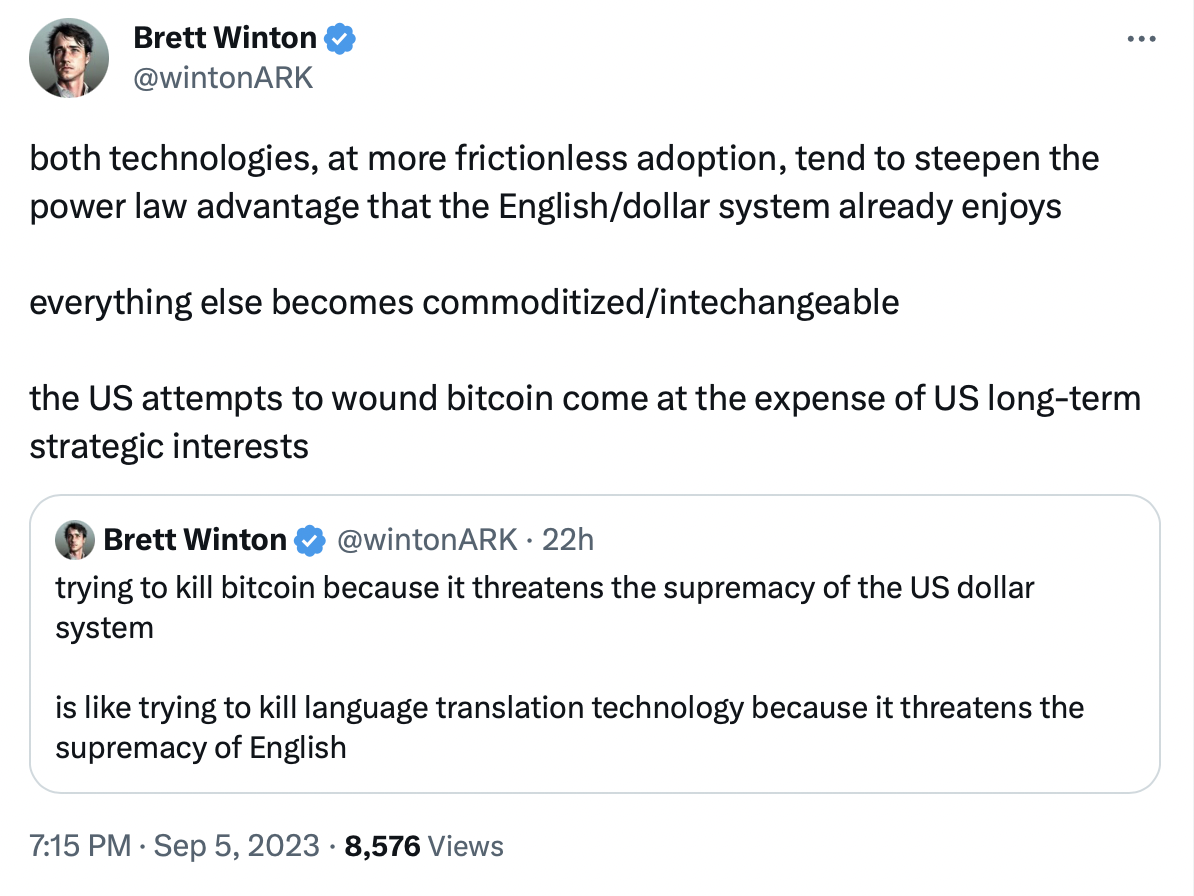The image size is (1194, 896).
Task: Click the line starting "both technologies, at more frictionless"
Action: click(x=564, y=160)
